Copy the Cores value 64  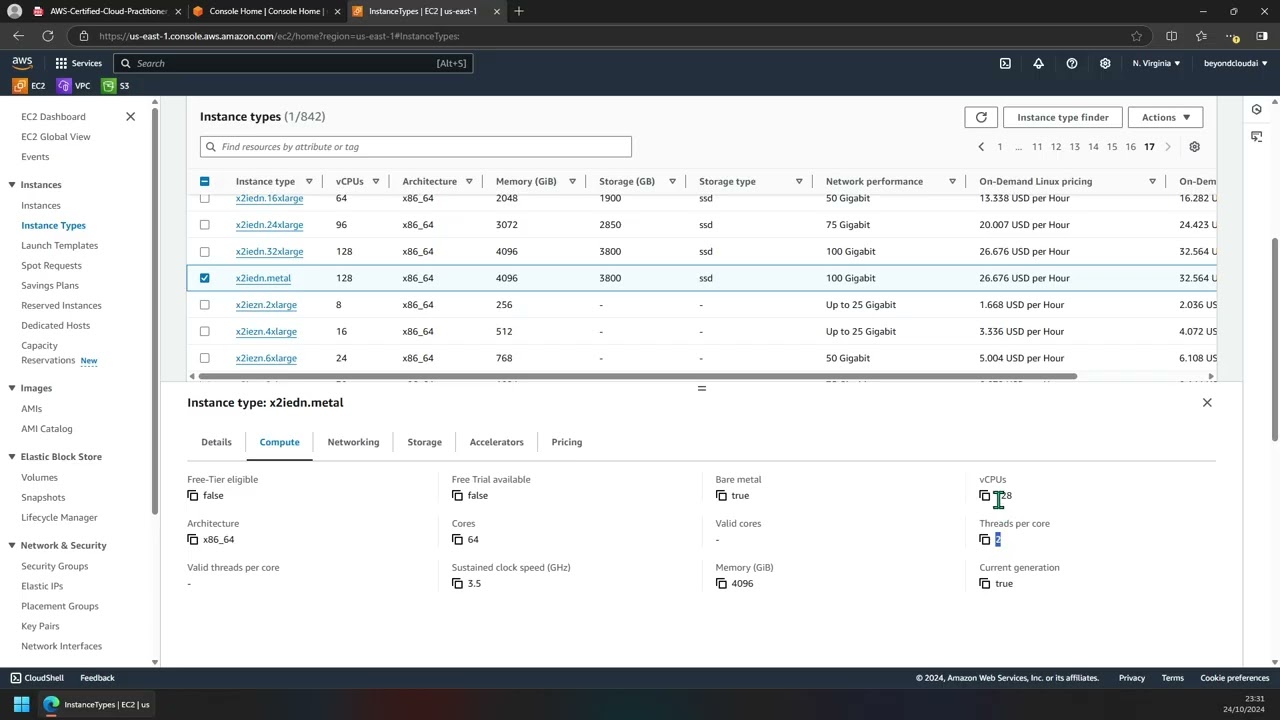pyautogui.click(x=457, y=540)
